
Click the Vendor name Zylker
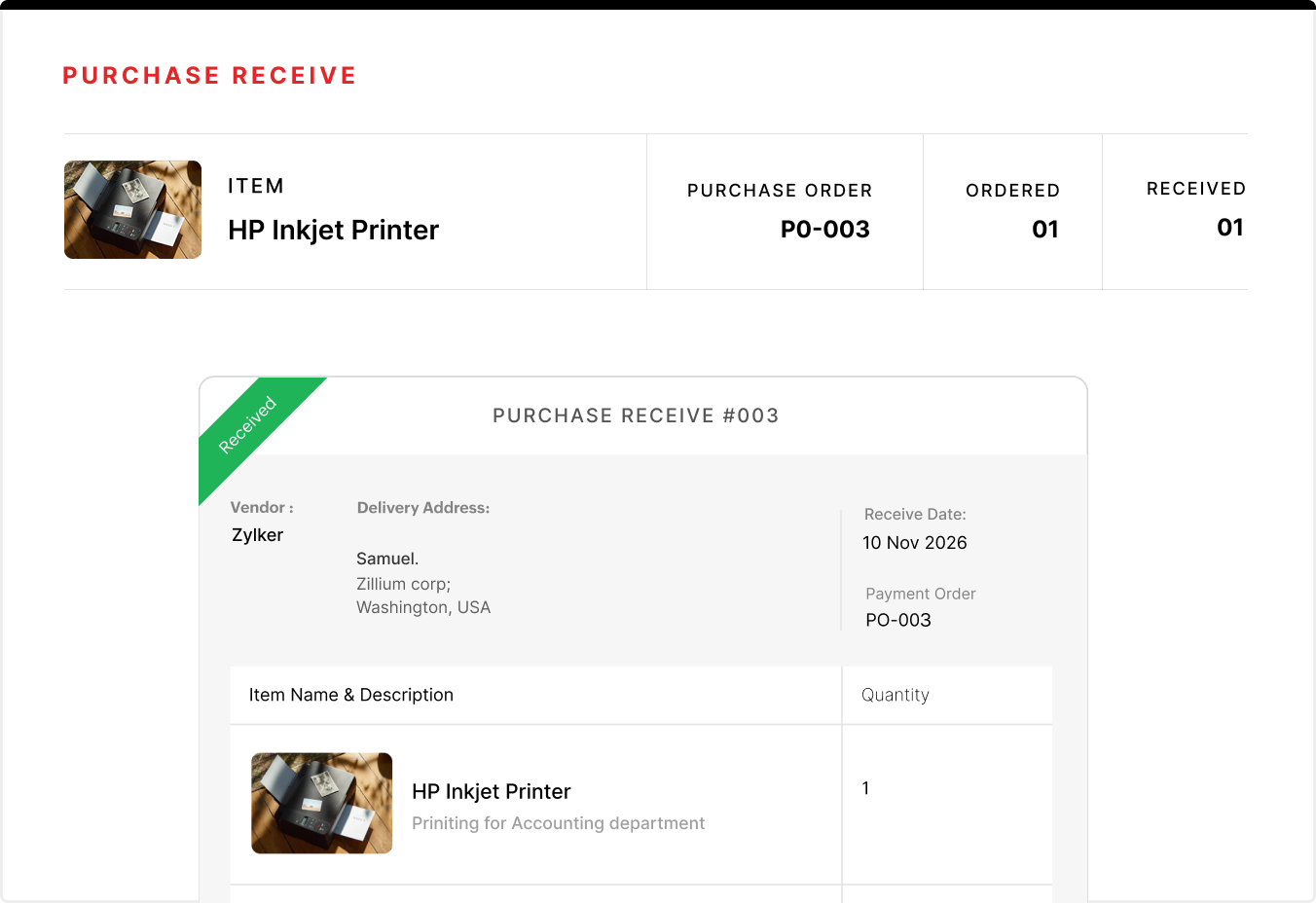click(257, 534)
